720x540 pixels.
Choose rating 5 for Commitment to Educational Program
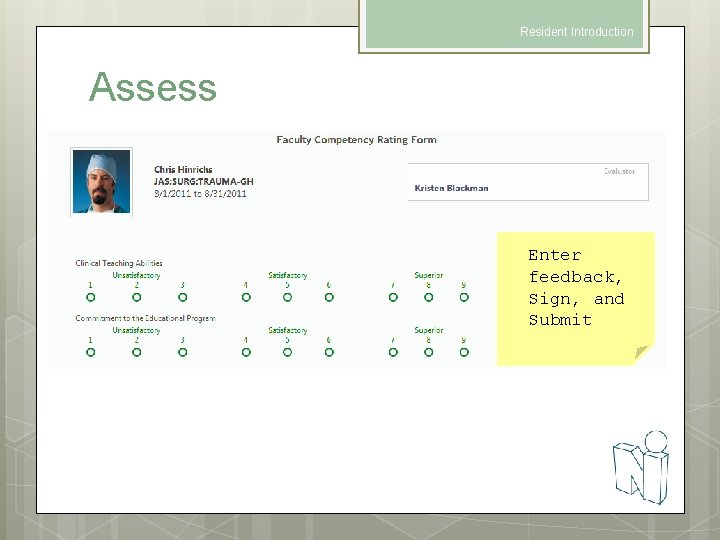tap(287, 352)
